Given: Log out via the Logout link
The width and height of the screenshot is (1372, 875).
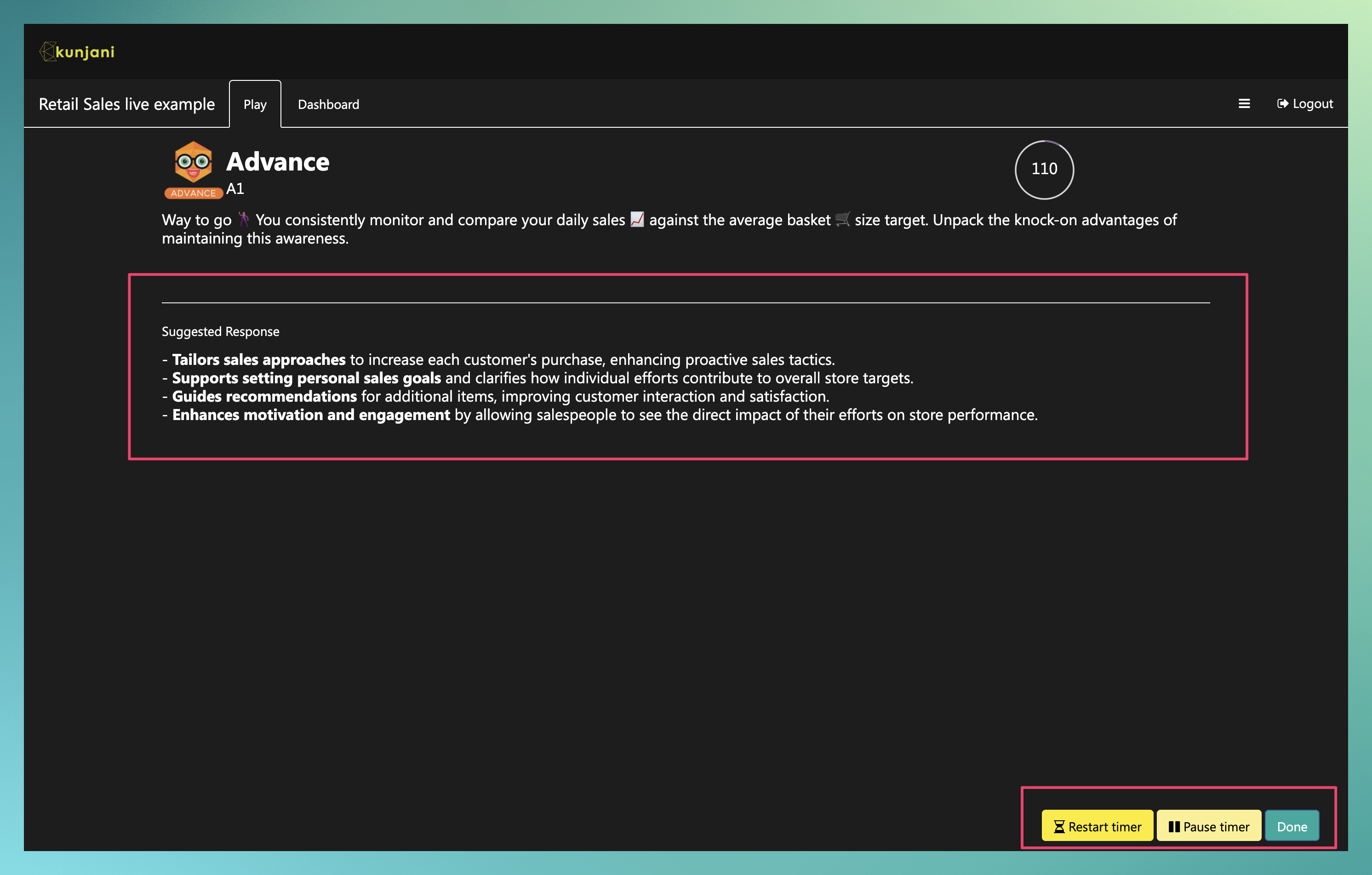Looking at the screenshot, I should (x=1305, y=104).
